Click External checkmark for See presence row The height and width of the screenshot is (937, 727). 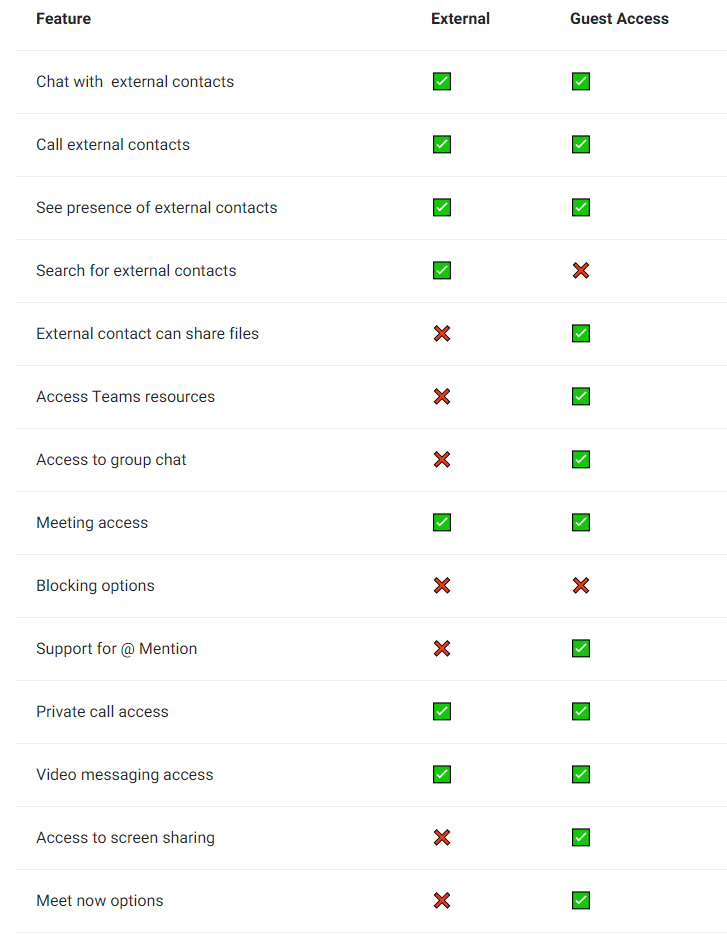[x=441, y=207]
